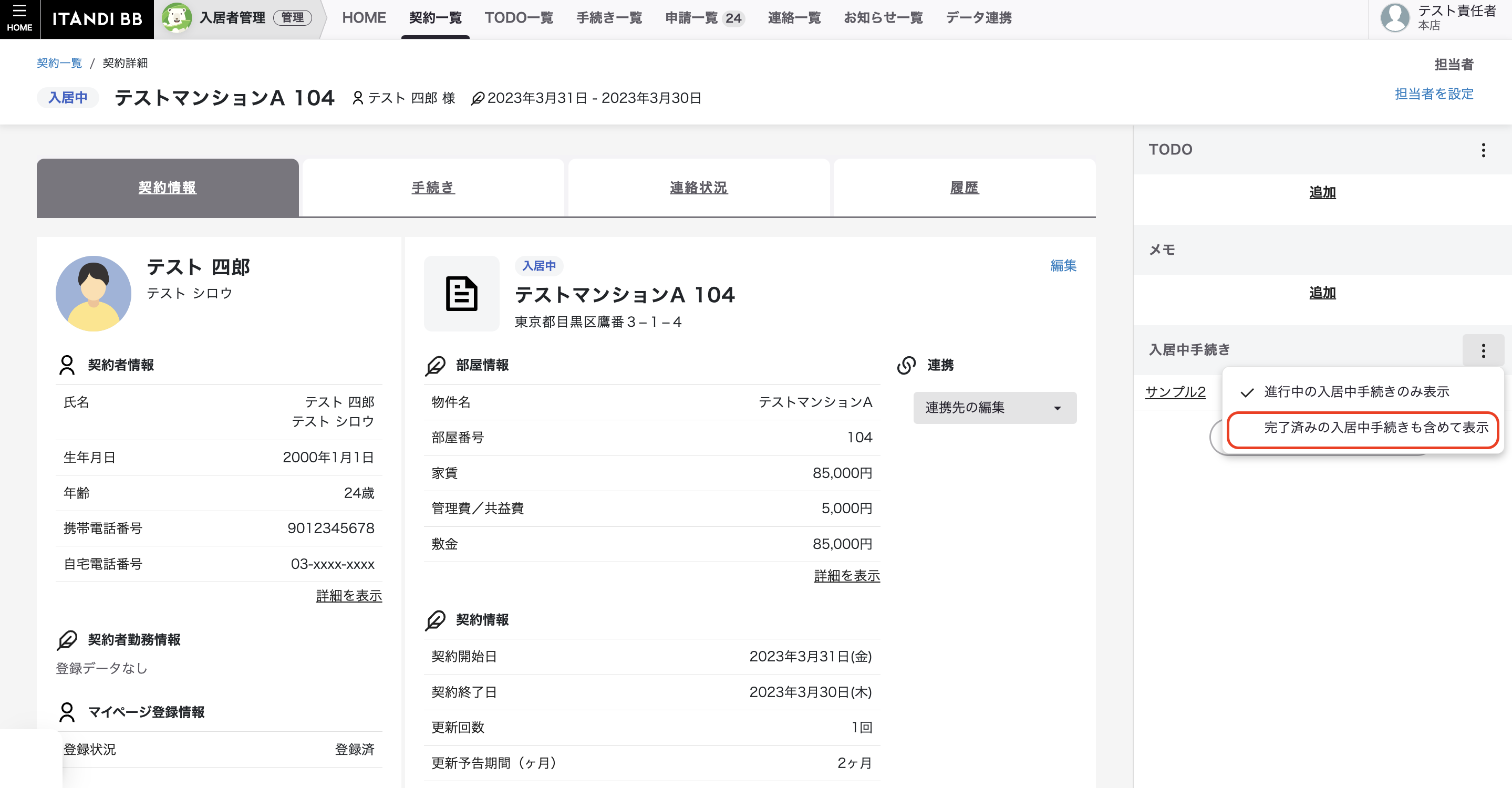This screenshot has height=788, width=1512.
Task: Click the 自宅電話番号 value 03-xxxx-xxxx
Action: click(332, 564)
